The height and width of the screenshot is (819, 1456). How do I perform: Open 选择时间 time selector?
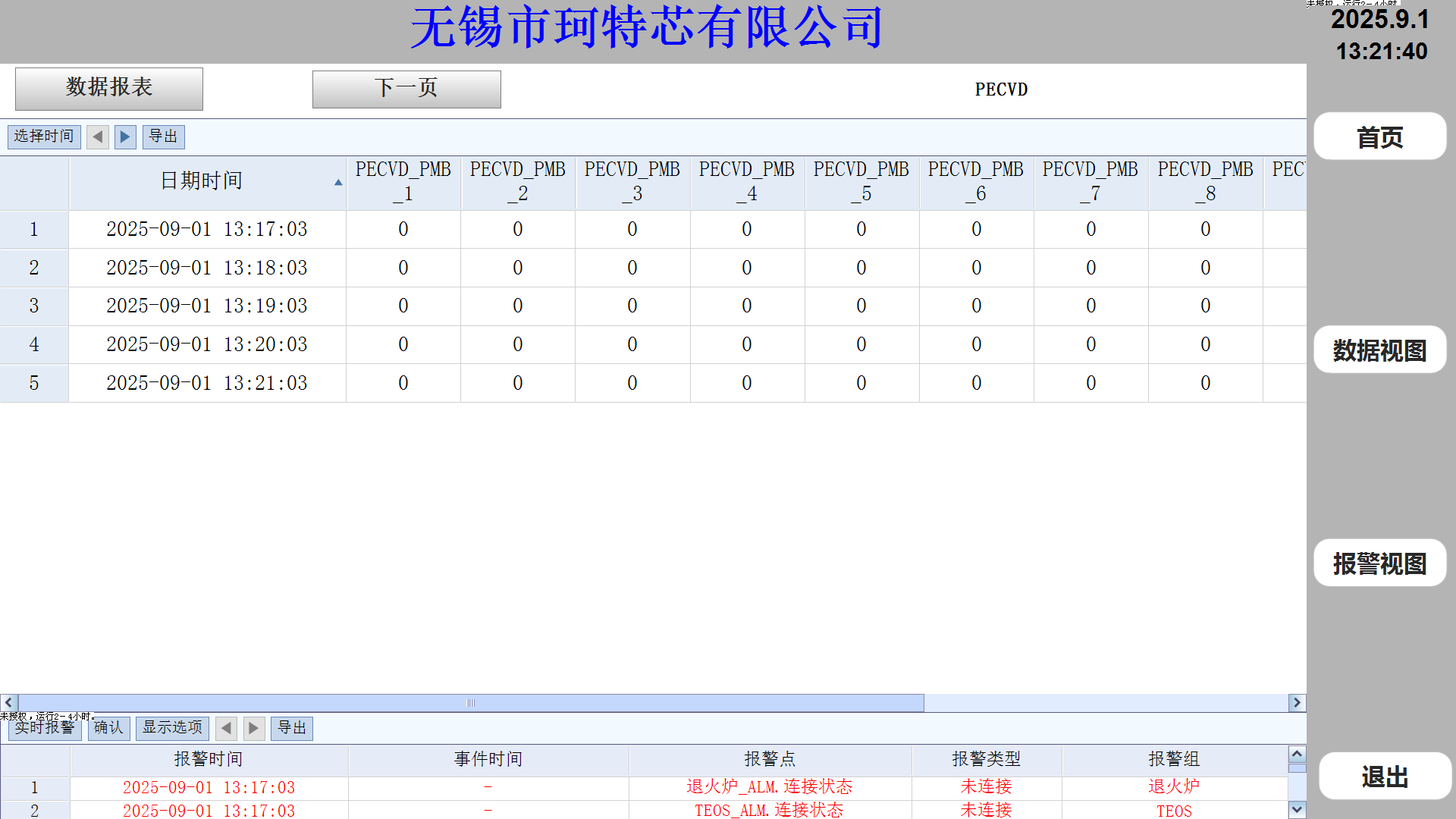click(x=44, y=137)
